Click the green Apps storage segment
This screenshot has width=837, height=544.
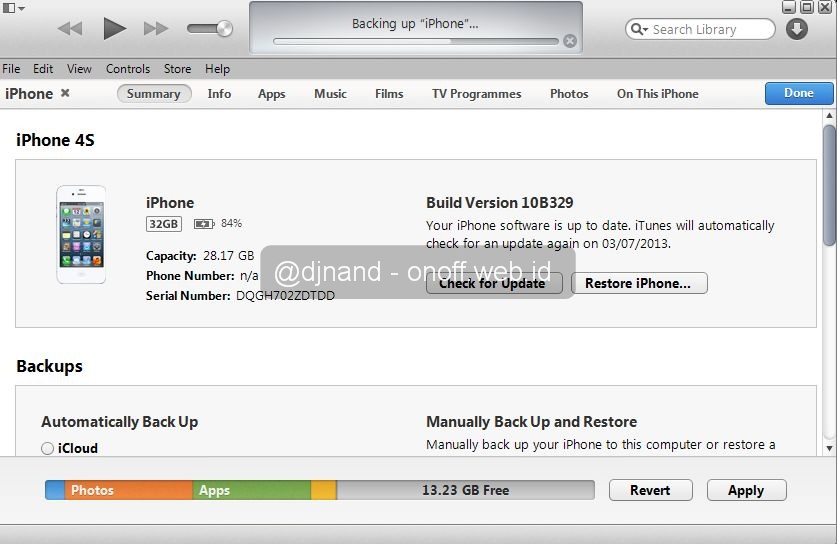(251, 490)
